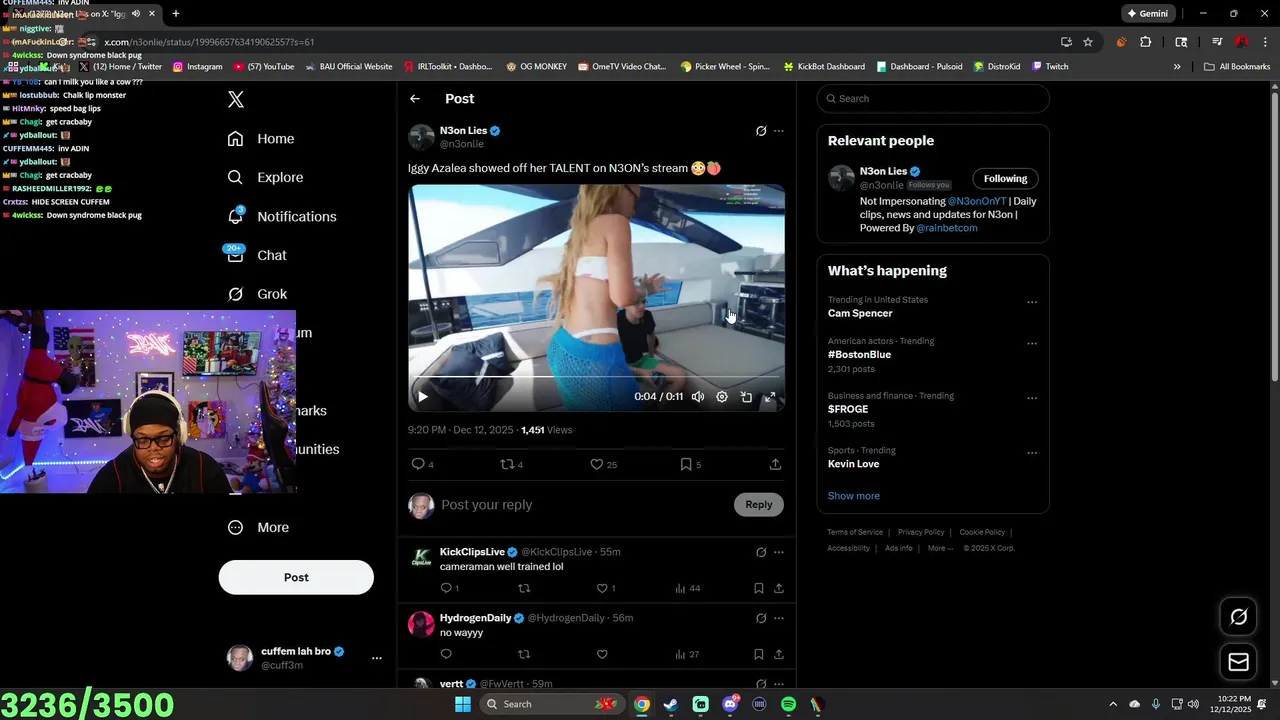This screenshot has height=720, width=1280.
Task: Toggle picture-in-picture on the video
Action: (x=746, y=397)
